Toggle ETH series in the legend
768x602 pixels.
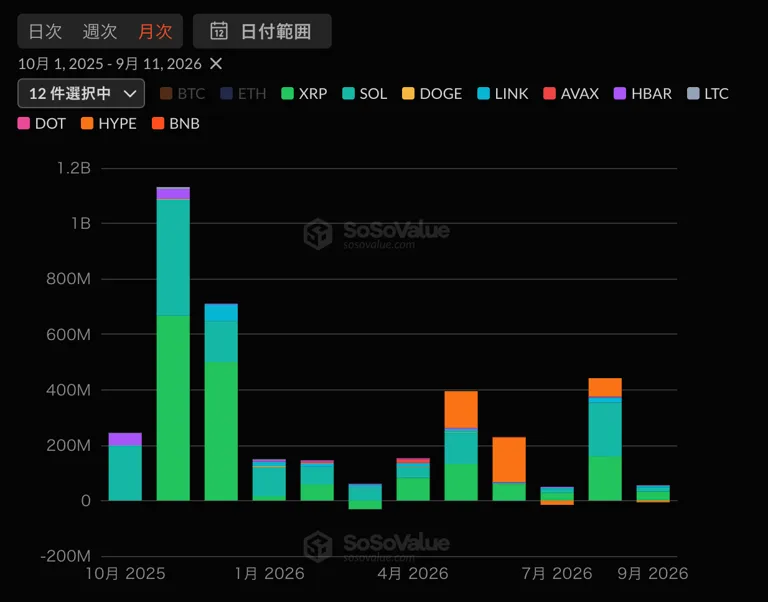coord(243,94)
